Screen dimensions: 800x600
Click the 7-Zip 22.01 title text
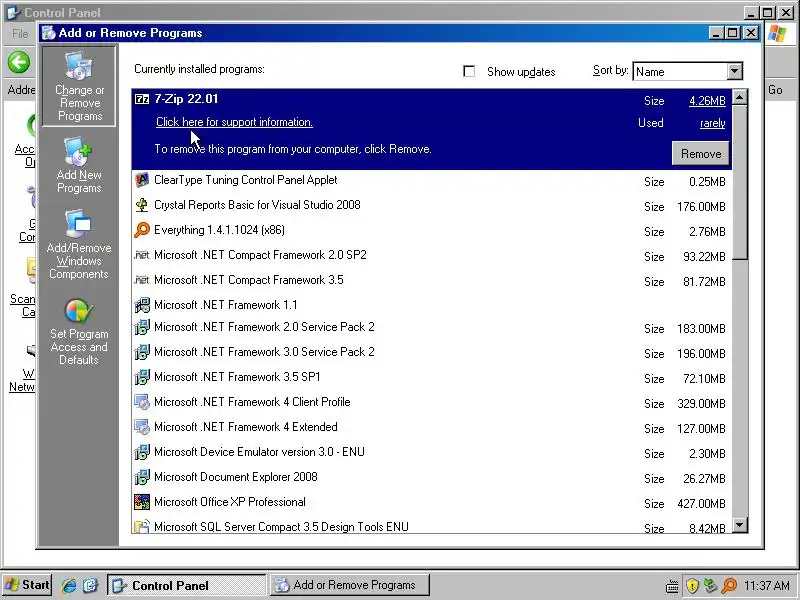point(186,99)
